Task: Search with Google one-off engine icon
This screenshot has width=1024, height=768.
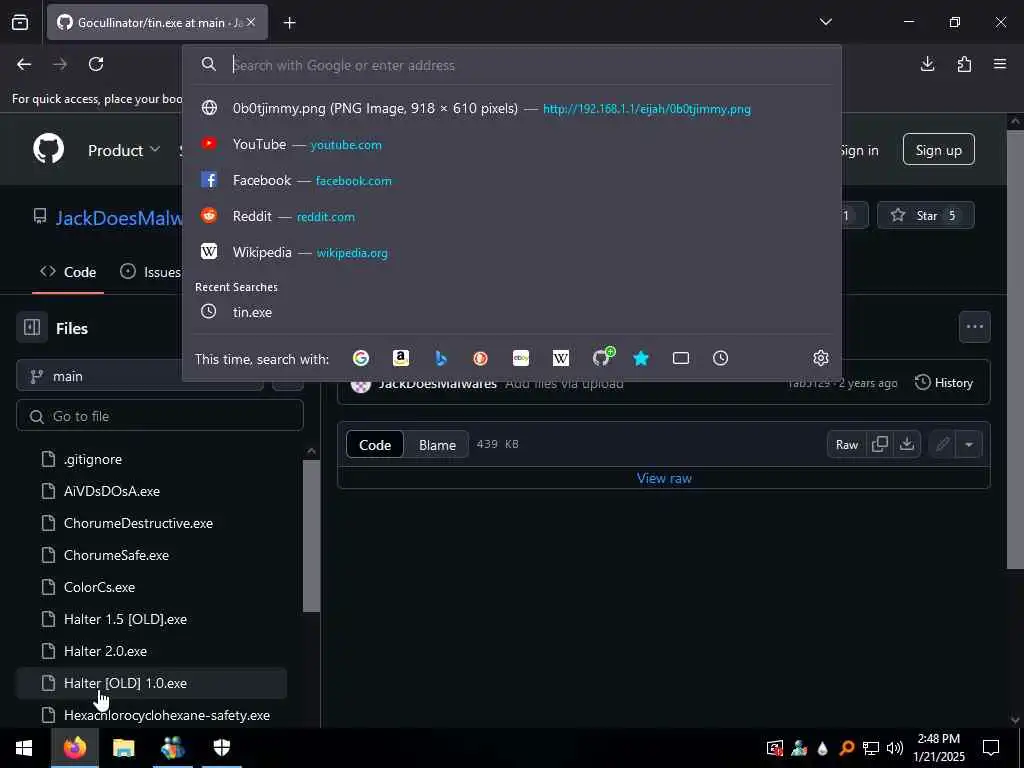Action: [x=360, y=358]
